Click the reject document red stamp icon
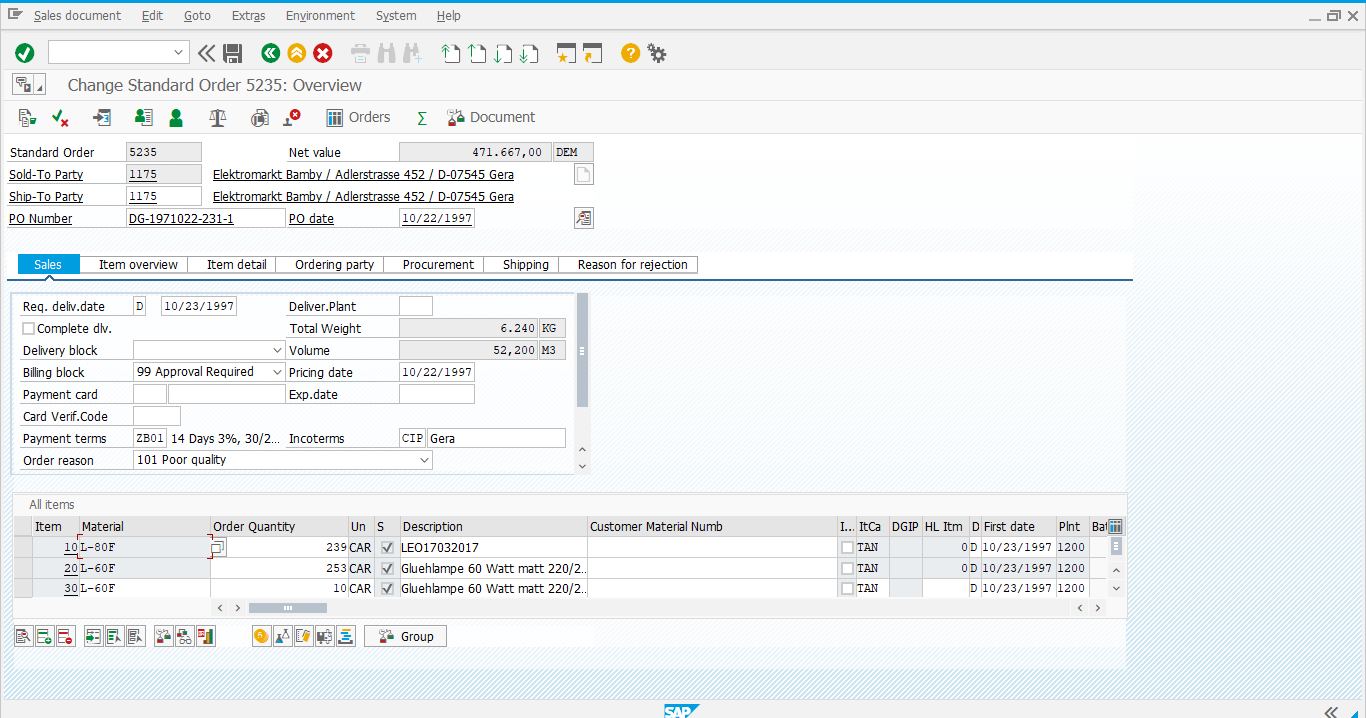 tap(292, 117)
